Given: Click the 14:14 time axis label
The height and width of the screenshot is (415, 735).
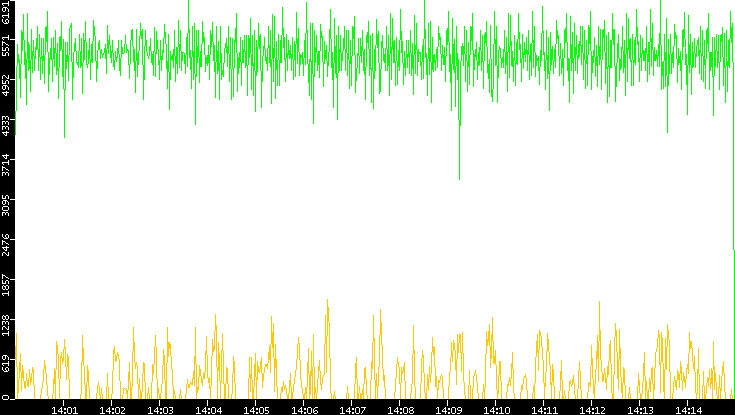Looking at the screenshot, I should tap(688, 411).
